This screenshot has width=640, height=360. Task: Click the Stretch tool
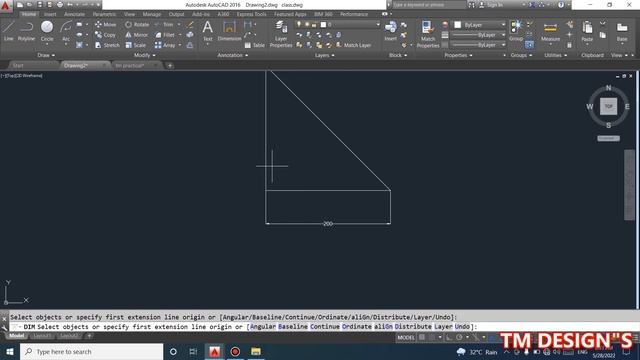click(x=107, y=45)
